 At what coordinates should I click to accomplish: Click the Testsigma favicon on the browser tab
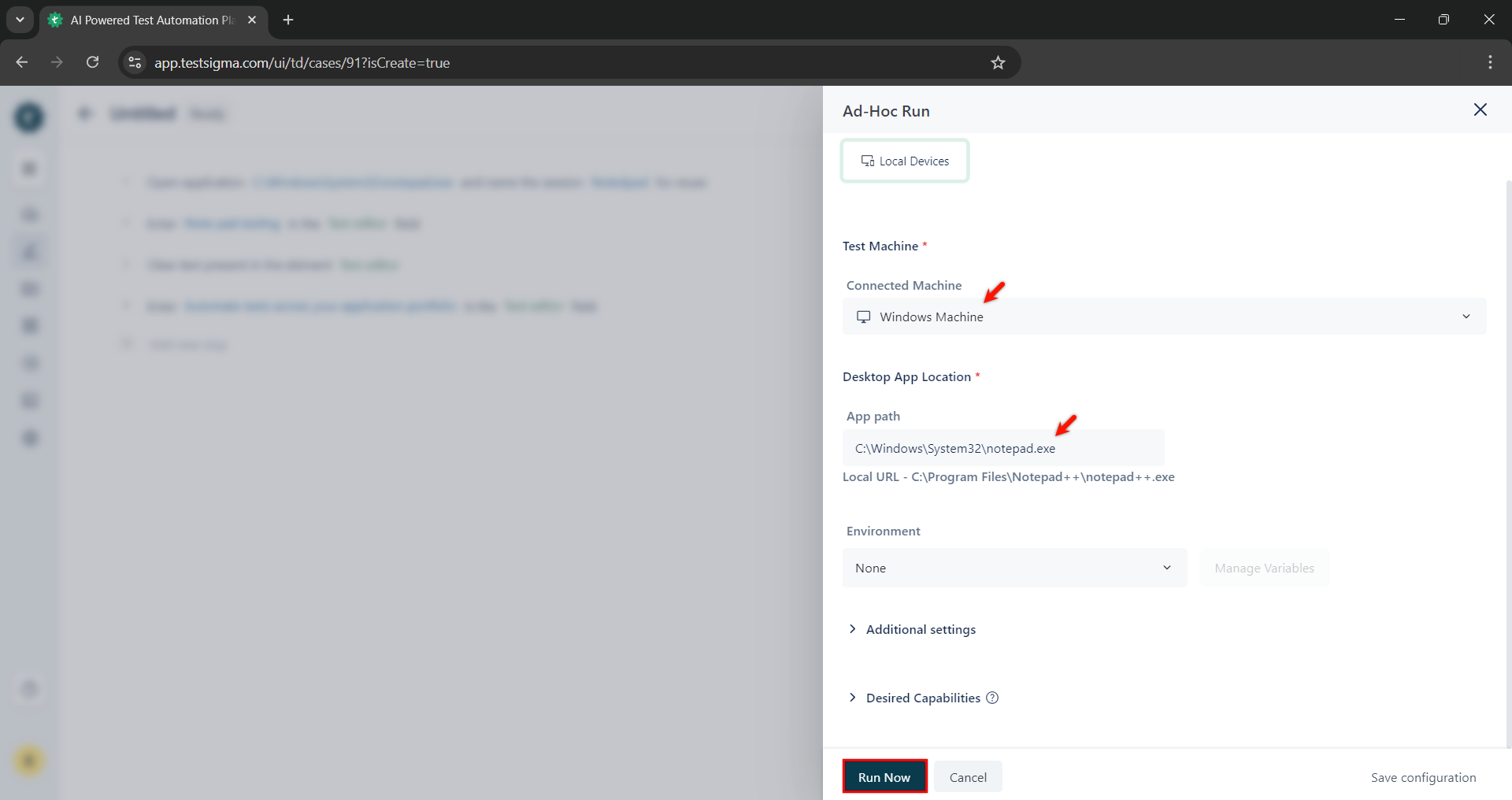tap(54, 20)
